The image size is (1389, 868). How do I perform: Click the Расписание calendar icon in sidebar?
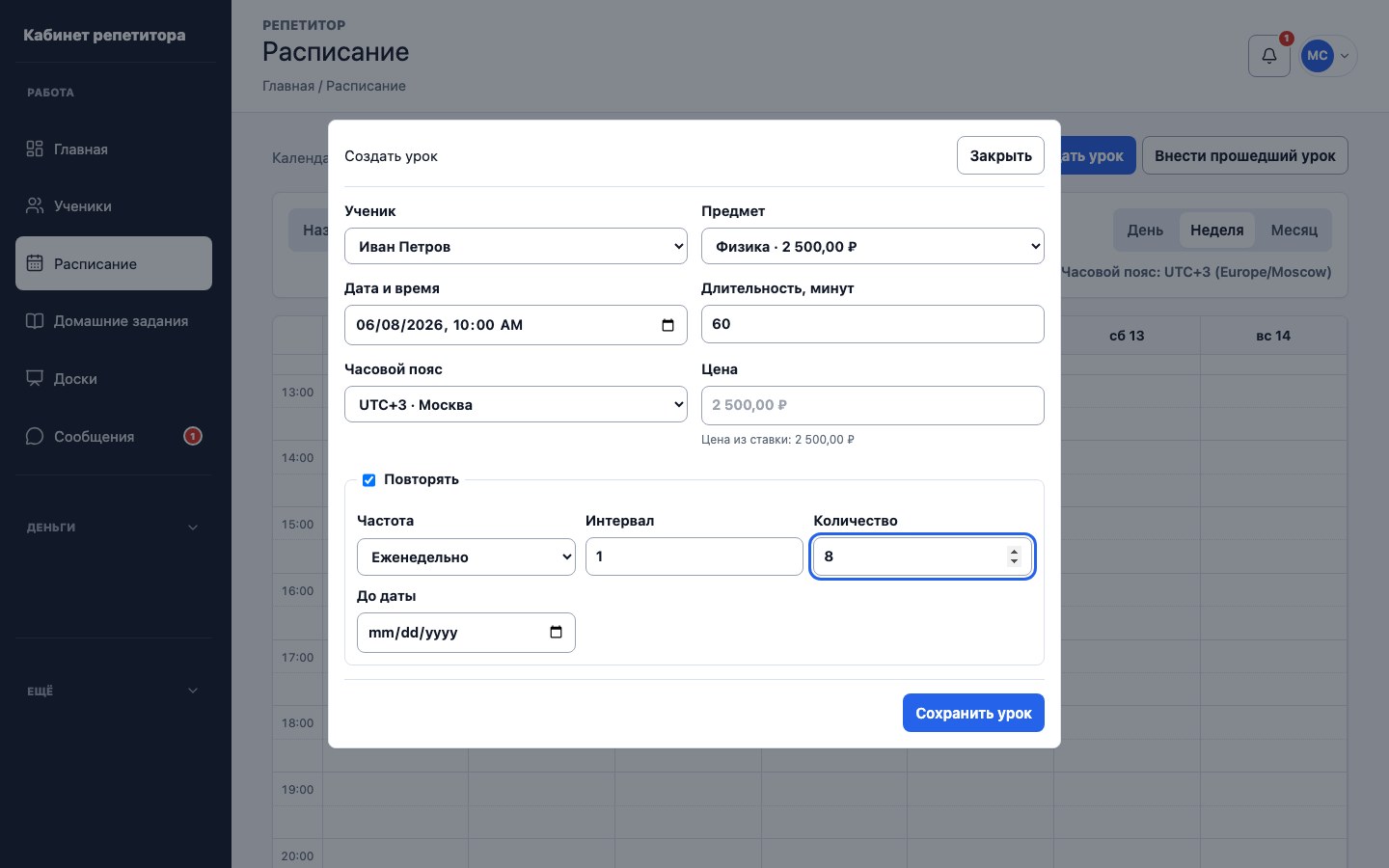(35, 263)
